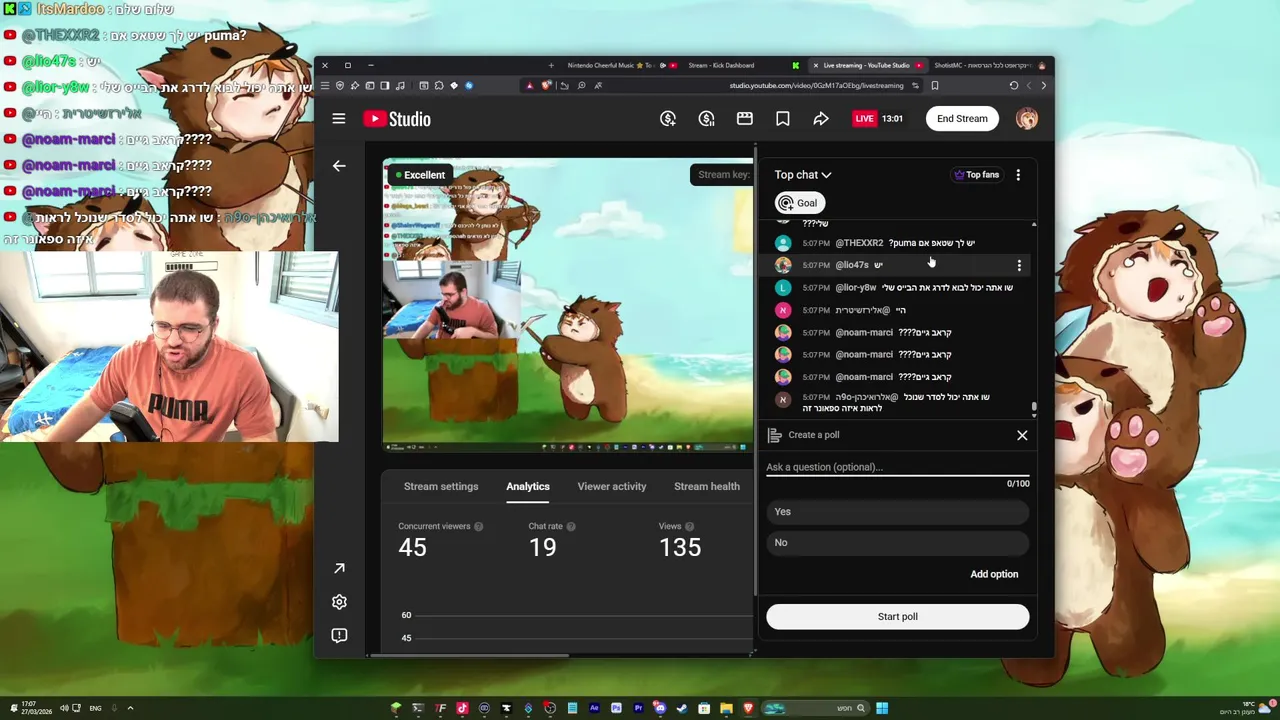Expand the Top chat dropdown
The height and width of the screenshot is (720, 1280).
(x=803, y=175)
